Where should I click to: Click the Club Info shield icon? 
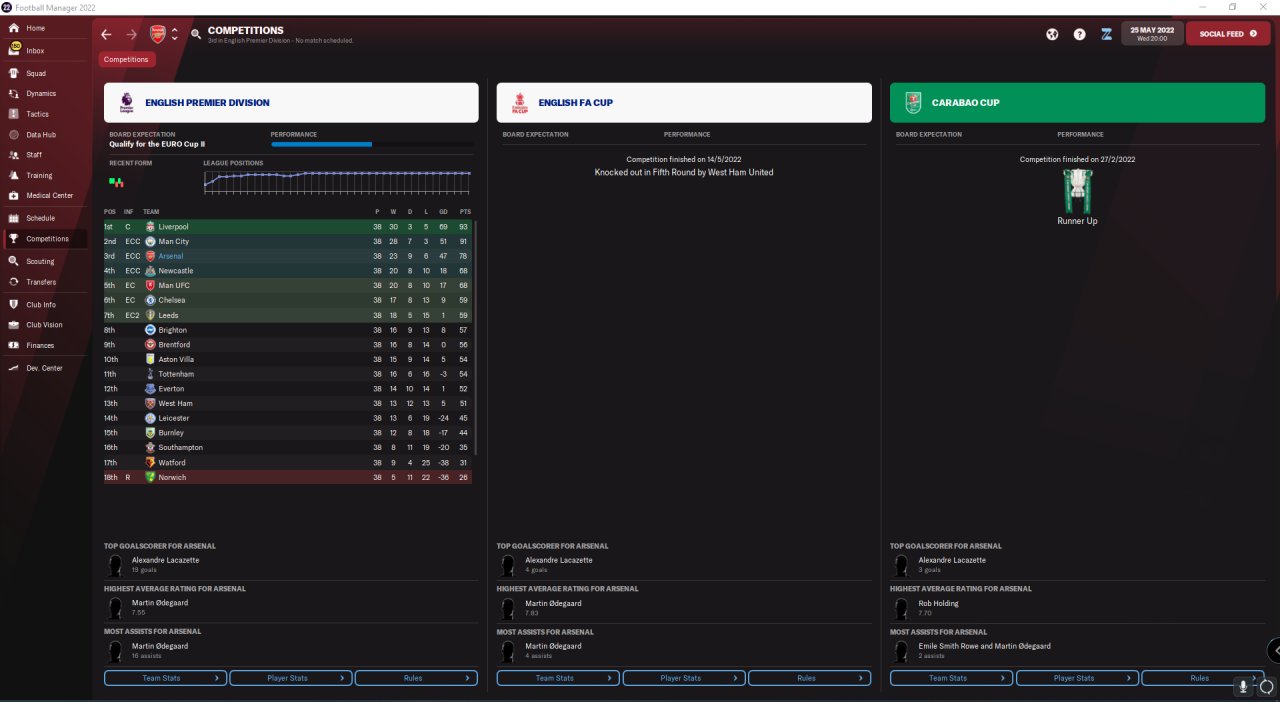(14, 304)
